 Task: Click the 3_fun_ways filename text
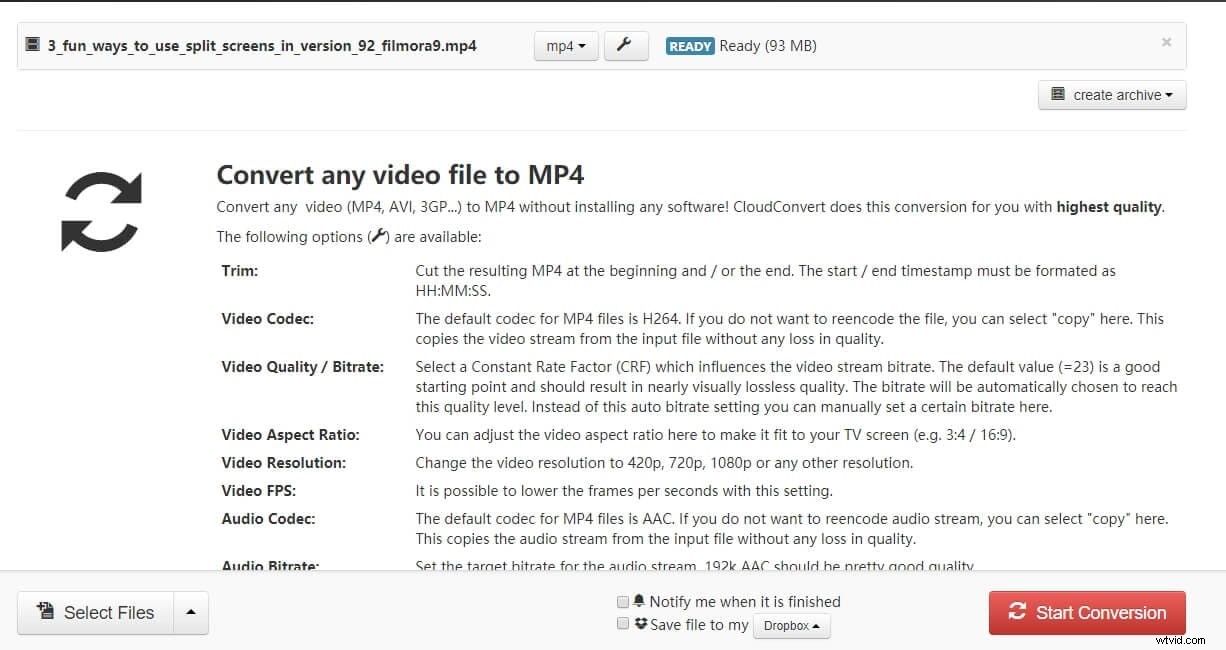tap(262, 45)
